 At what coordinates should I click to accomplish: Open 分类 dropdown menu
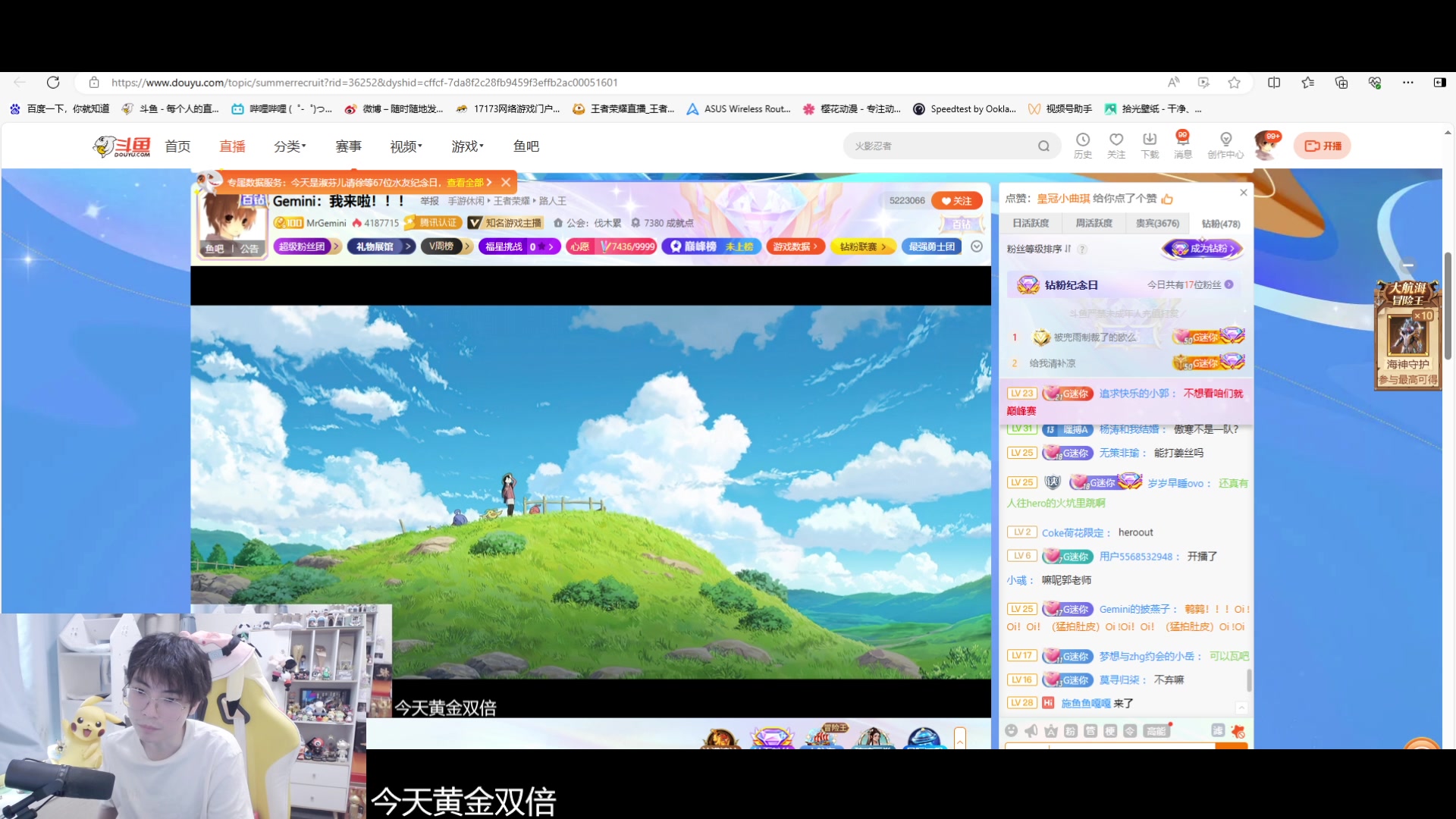(290, 146)
